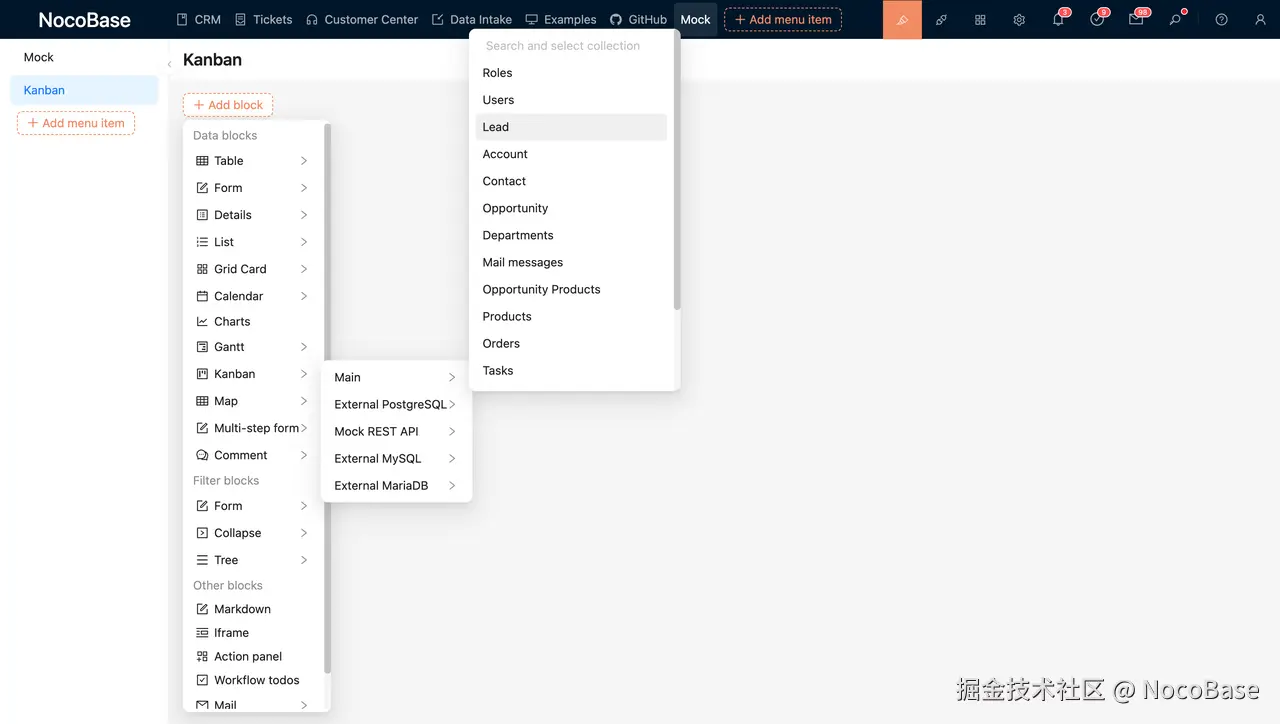Click the UI editor highlighter icon
Image resolution: width=1280 pixels, height=724 pixels.
tap(901, 19)
